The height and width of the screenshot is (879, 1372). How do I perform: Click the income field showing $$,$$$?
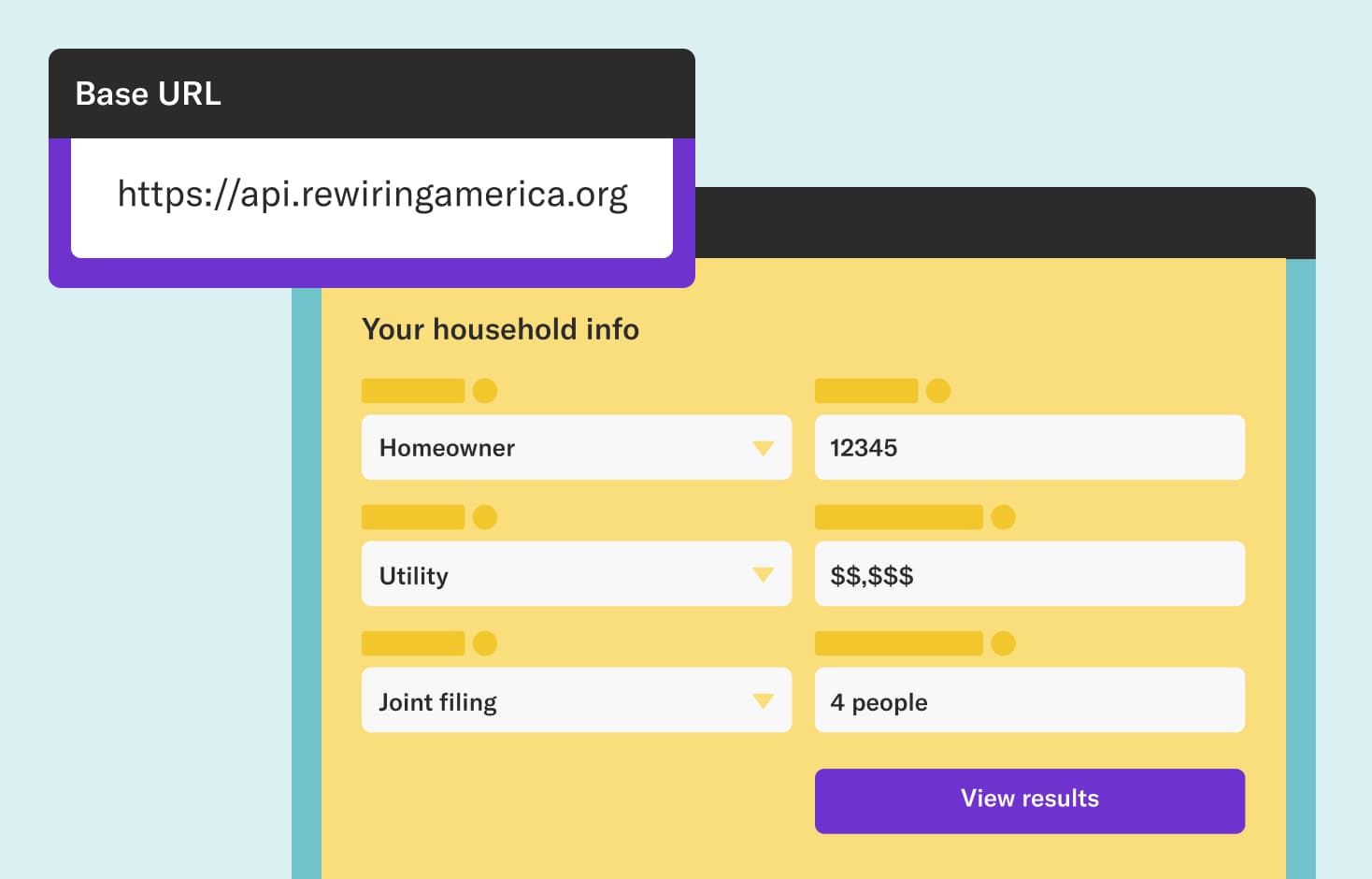(1030, 573)
